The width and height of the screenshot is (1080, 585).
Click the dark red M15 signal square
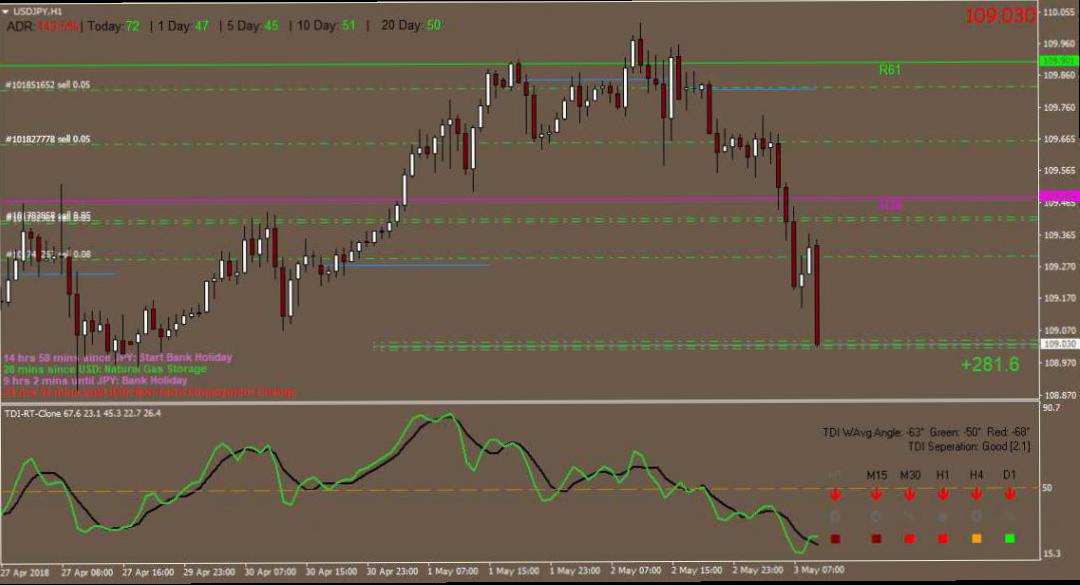(875, 539)
